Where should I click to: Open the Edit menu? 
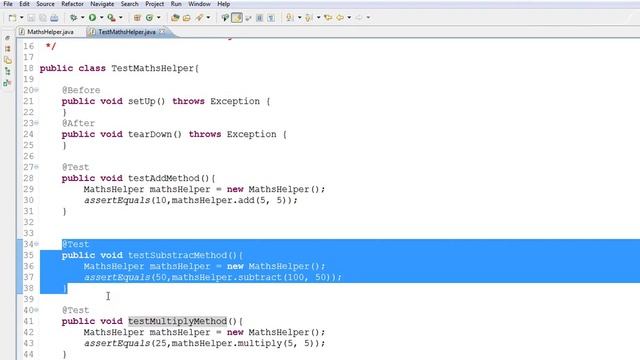pyautogui.click(x=24, y=4)
